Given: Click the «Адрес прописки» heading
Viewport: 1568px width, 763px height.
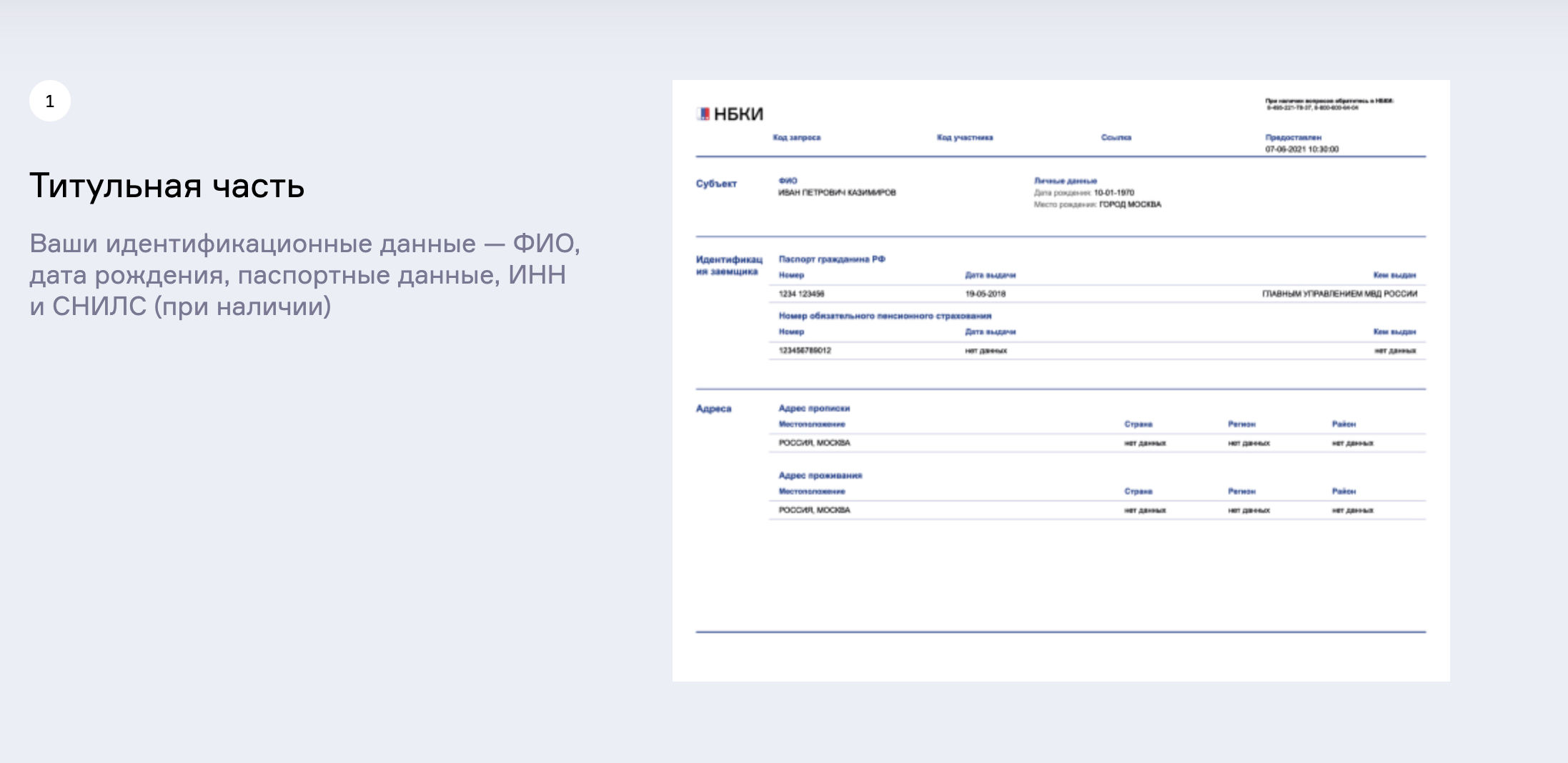Looking at the screenshot, I should 814,409.
